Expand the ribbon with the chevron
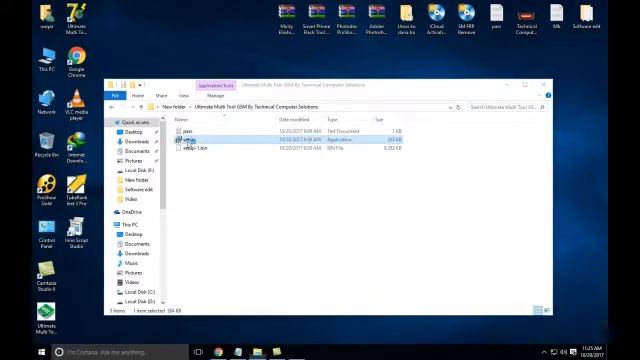Viewport: 640px width, 360px height. click(x=539, y=95)
